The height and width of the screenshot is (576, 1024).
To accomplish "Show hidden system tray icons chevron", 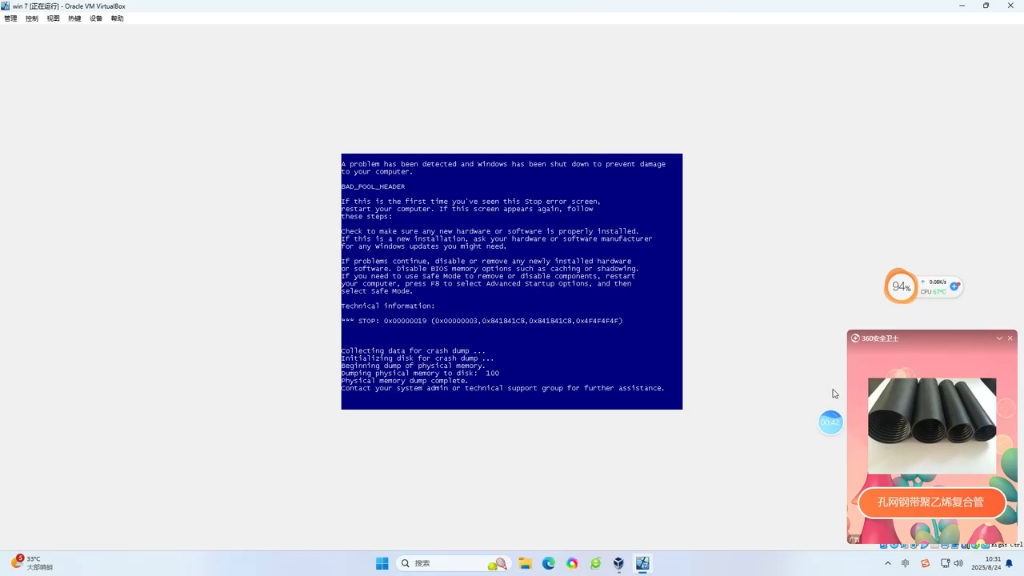I will 888,563.
